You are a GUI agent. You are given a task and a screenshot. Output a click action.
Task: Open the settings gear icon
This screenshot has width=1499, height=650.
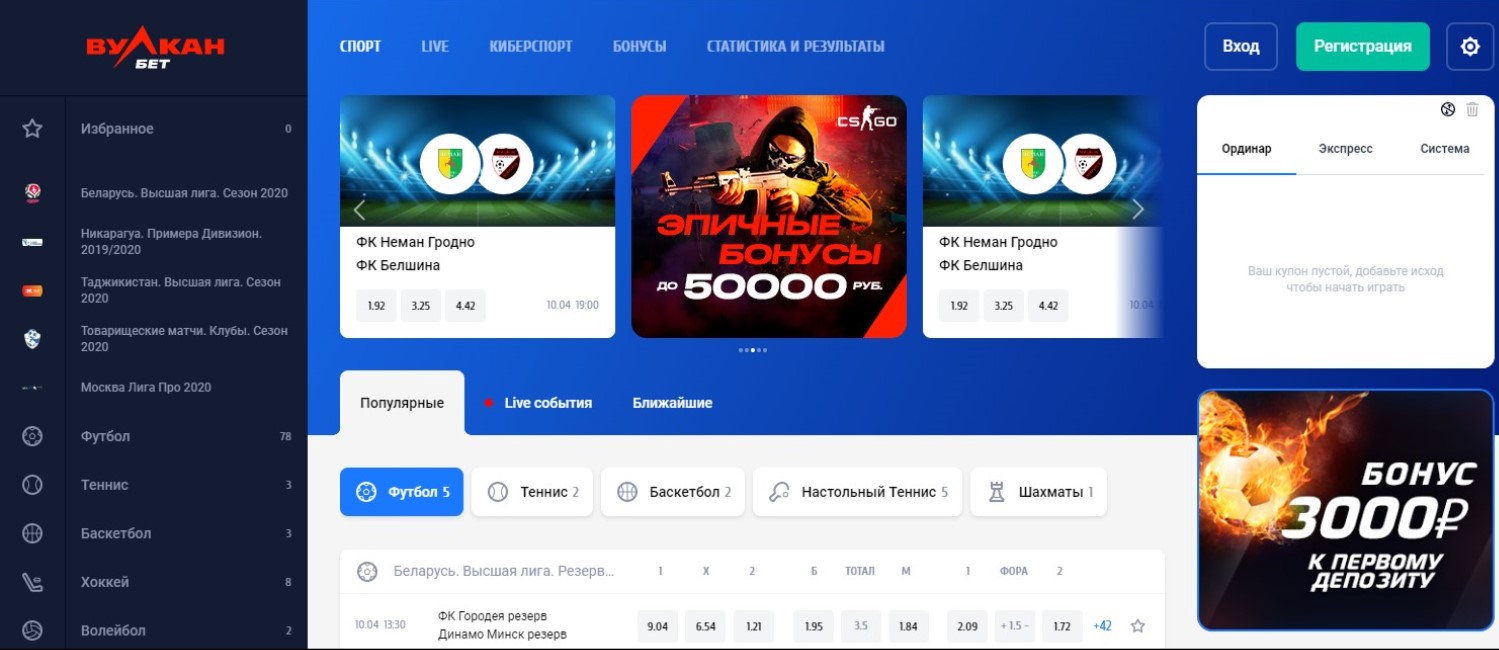pos(1469,46)
